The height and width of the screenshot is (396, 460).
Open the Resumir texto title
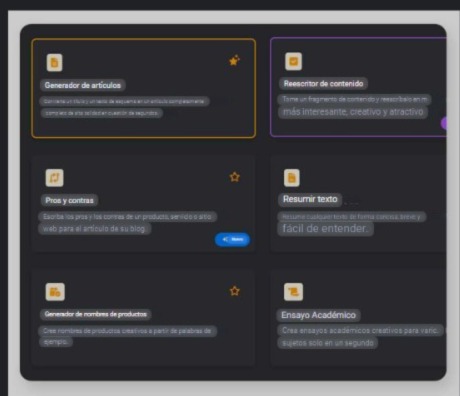pyautogui.click(x=310, y=199)
